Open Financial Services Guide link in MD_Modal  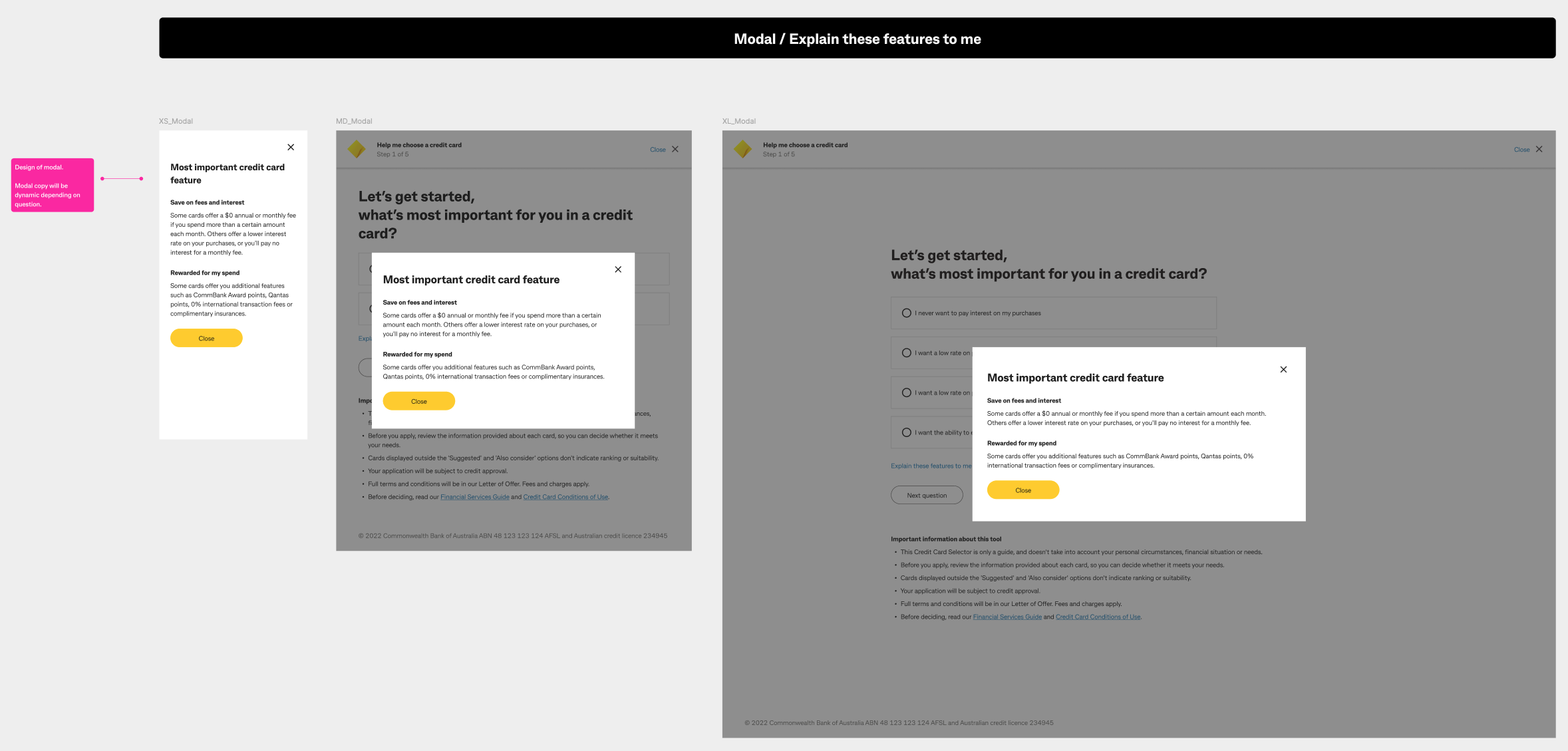click(474, 497)
